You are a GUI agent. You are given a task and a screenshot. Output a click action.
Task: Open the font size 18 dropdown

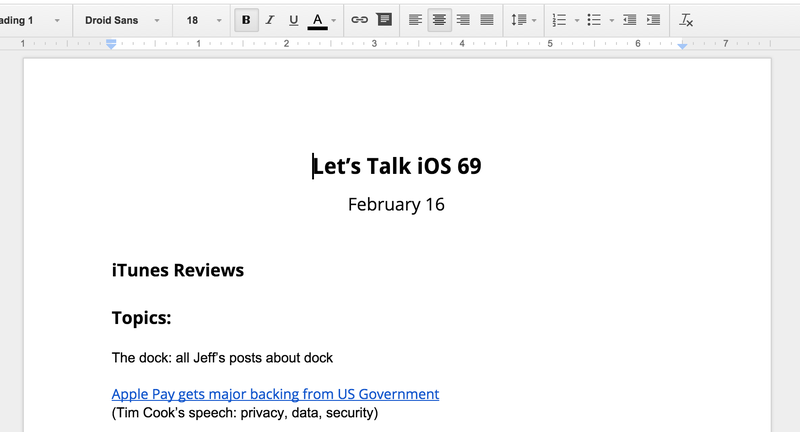pos(204,20)
